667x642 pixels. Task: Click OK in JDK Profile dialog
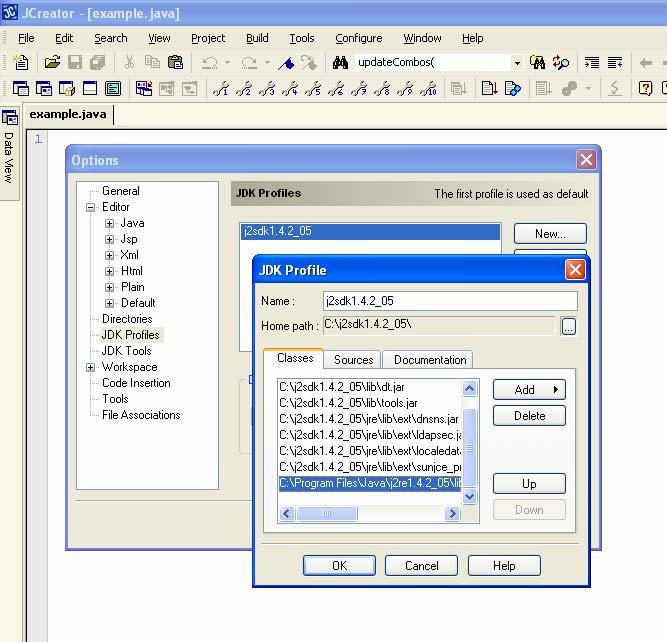[339, 565]
